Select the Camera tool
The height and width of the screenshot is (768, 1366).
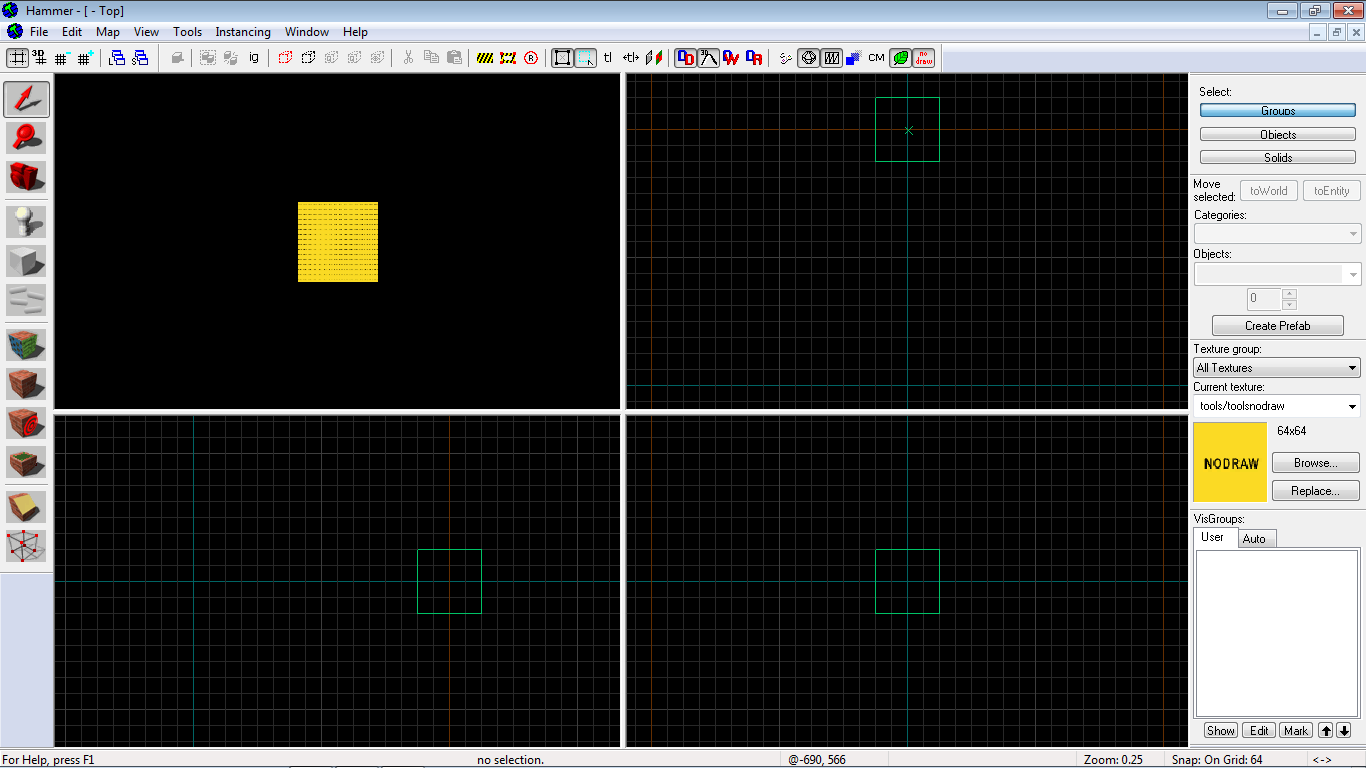coord(26,177)
